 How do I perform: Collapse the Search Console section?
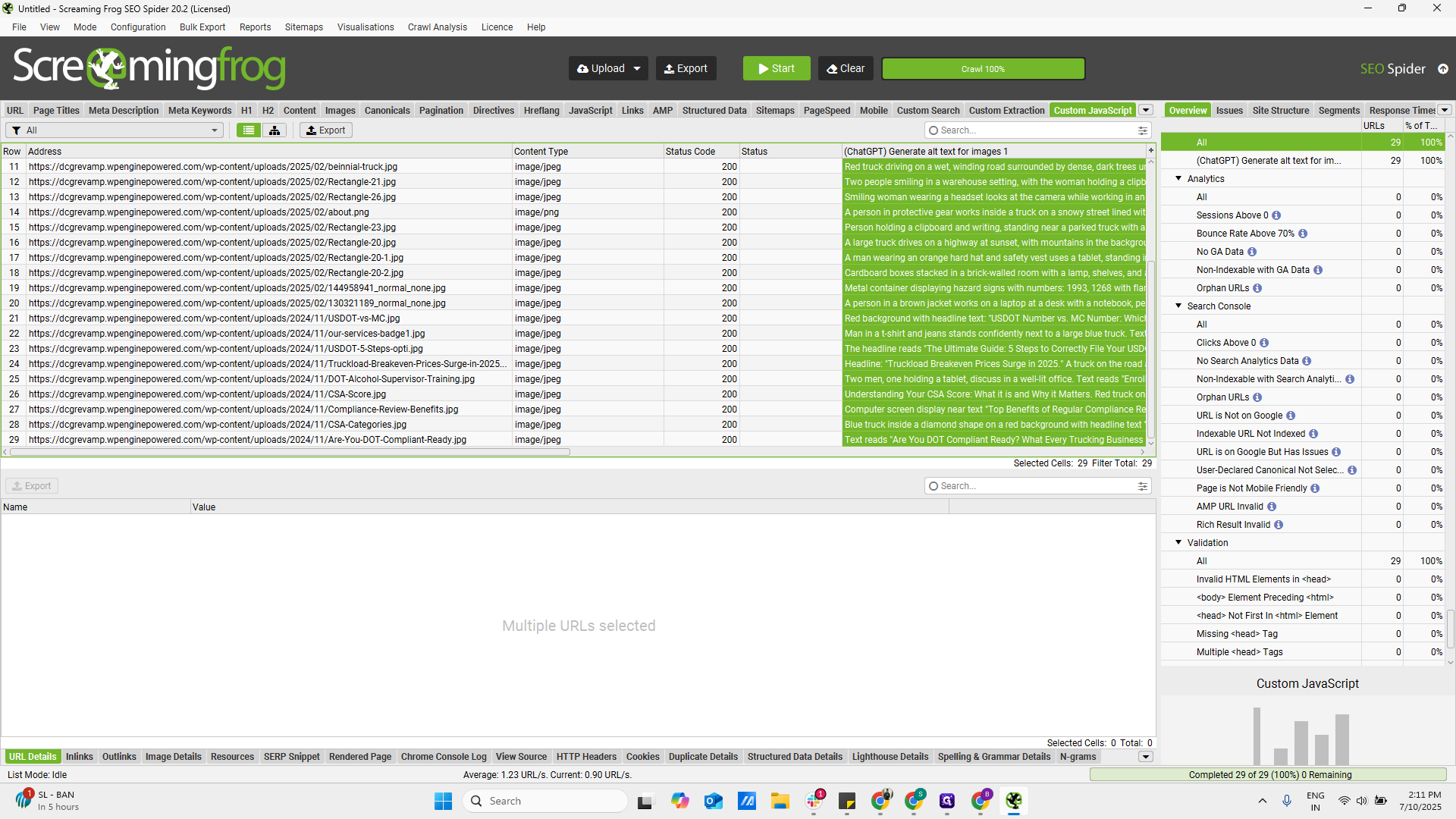coord(1178,306)
